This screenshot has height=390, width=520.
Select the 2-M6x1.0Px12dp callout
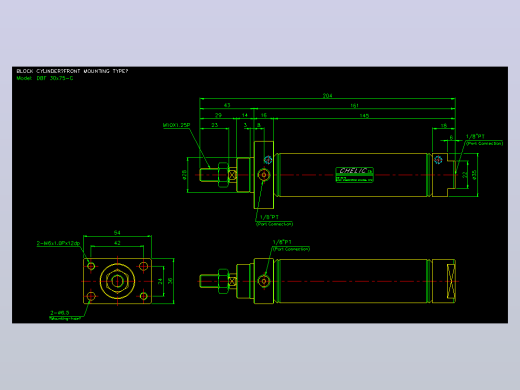pyautogui.click(x=58, y=243)
